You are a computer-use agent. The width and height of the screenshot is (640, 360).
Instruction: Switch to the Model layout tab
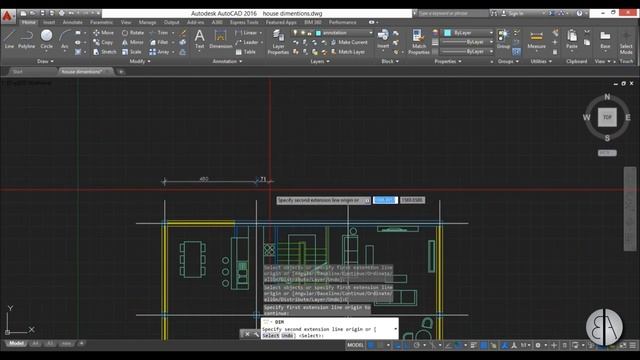tap(16, 344)
